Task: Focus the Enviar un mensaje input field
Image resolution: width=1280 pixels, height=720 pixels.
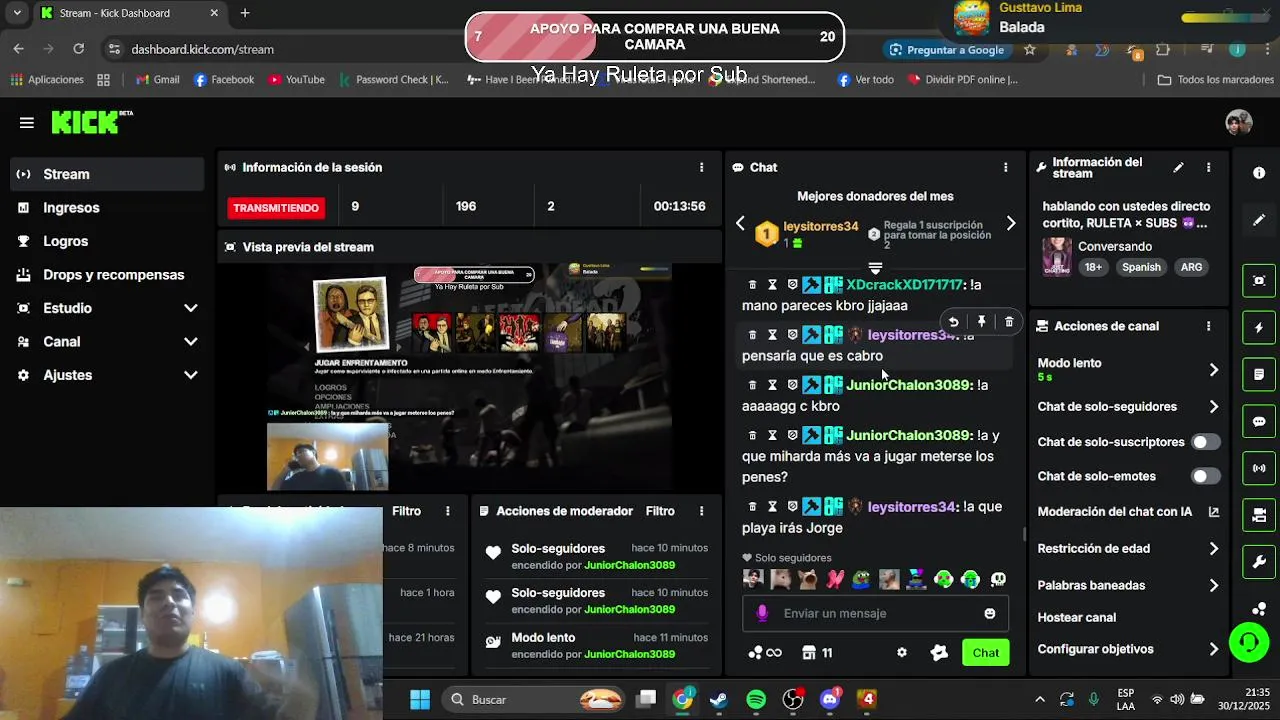Action: click(875, 613)
